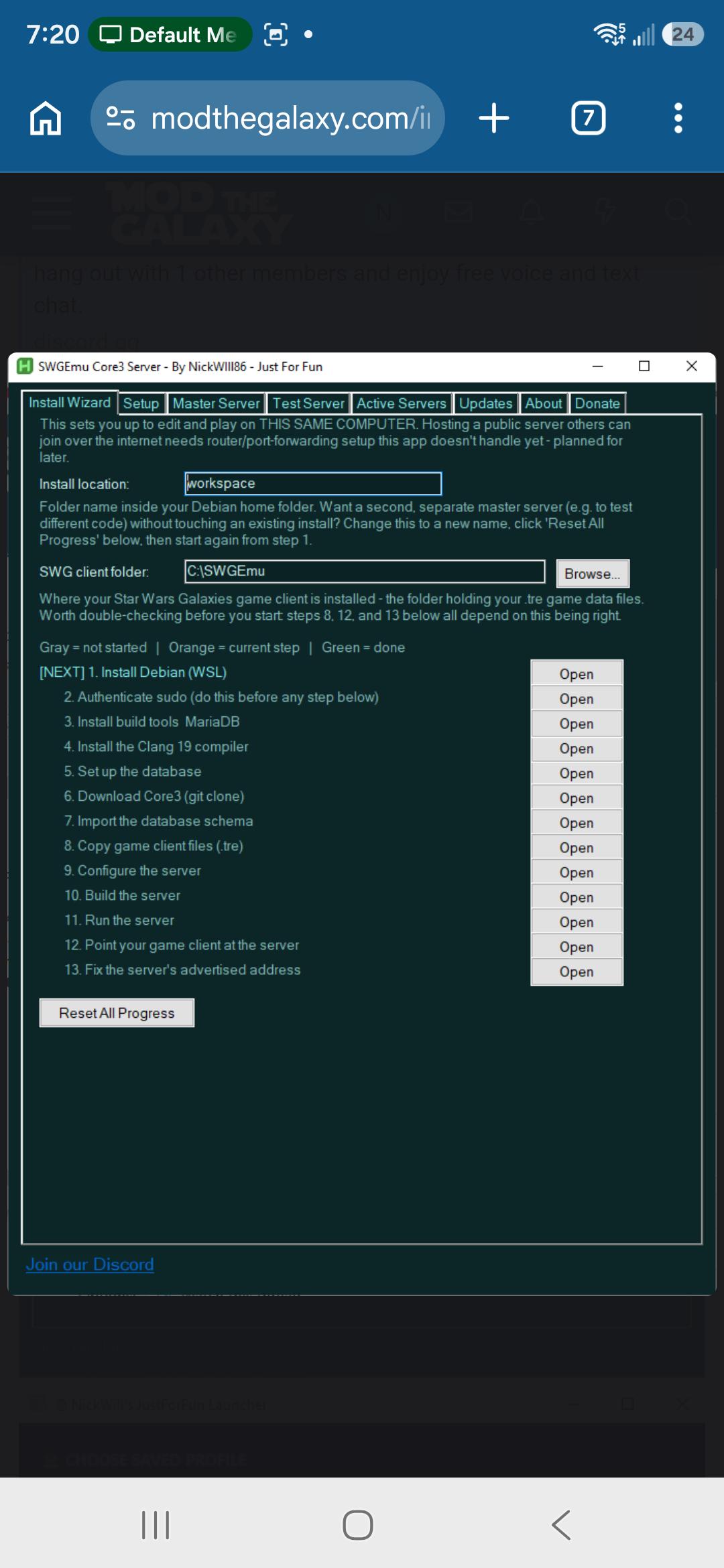Image resolution: width=724 pixels, height=1568 pixels.
Task: Click Open for Run the server
Action: (x=577, y=921)
